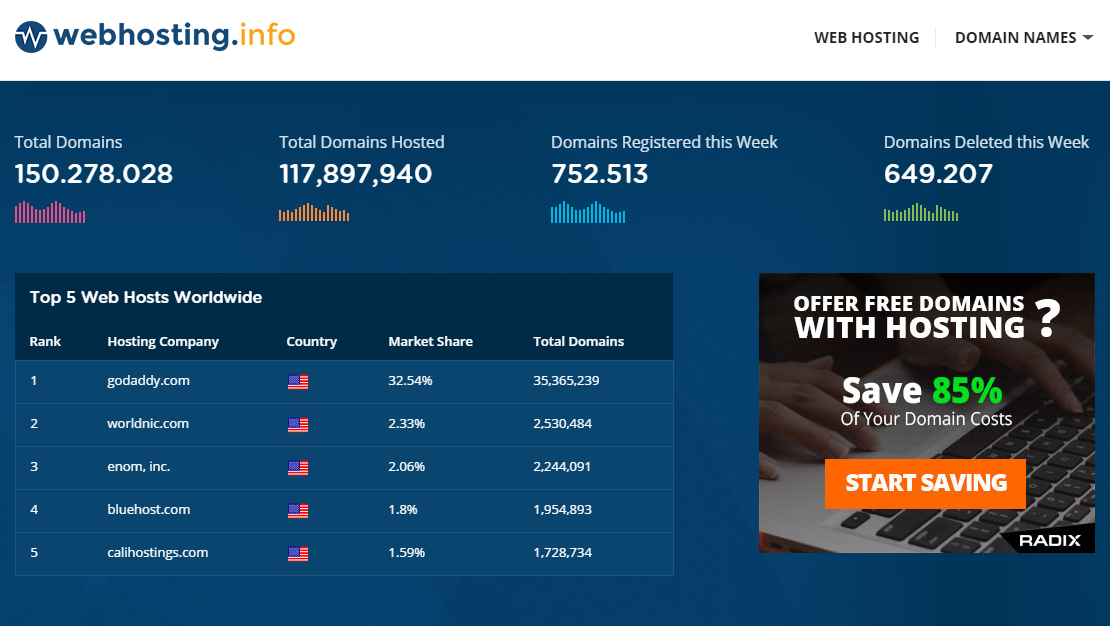The width and height of the screenshot is (1110, 635).
Task: Click the pink Total Domains sparkline chart
Action: [50, 212]
